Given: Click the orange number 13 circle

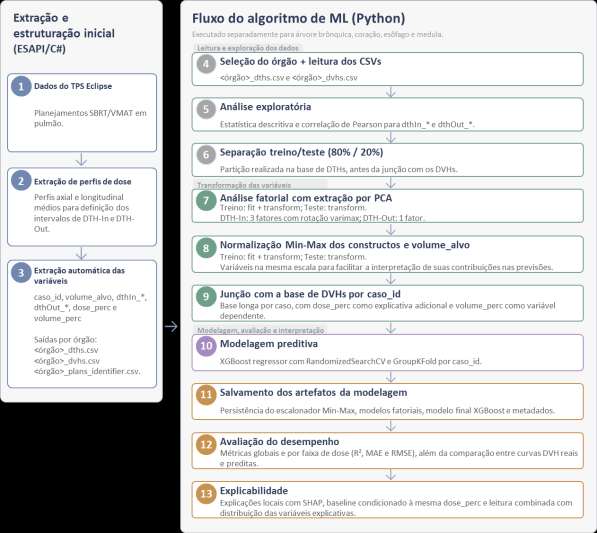Looking at the screenshot, I should click(x=206, y=493).
